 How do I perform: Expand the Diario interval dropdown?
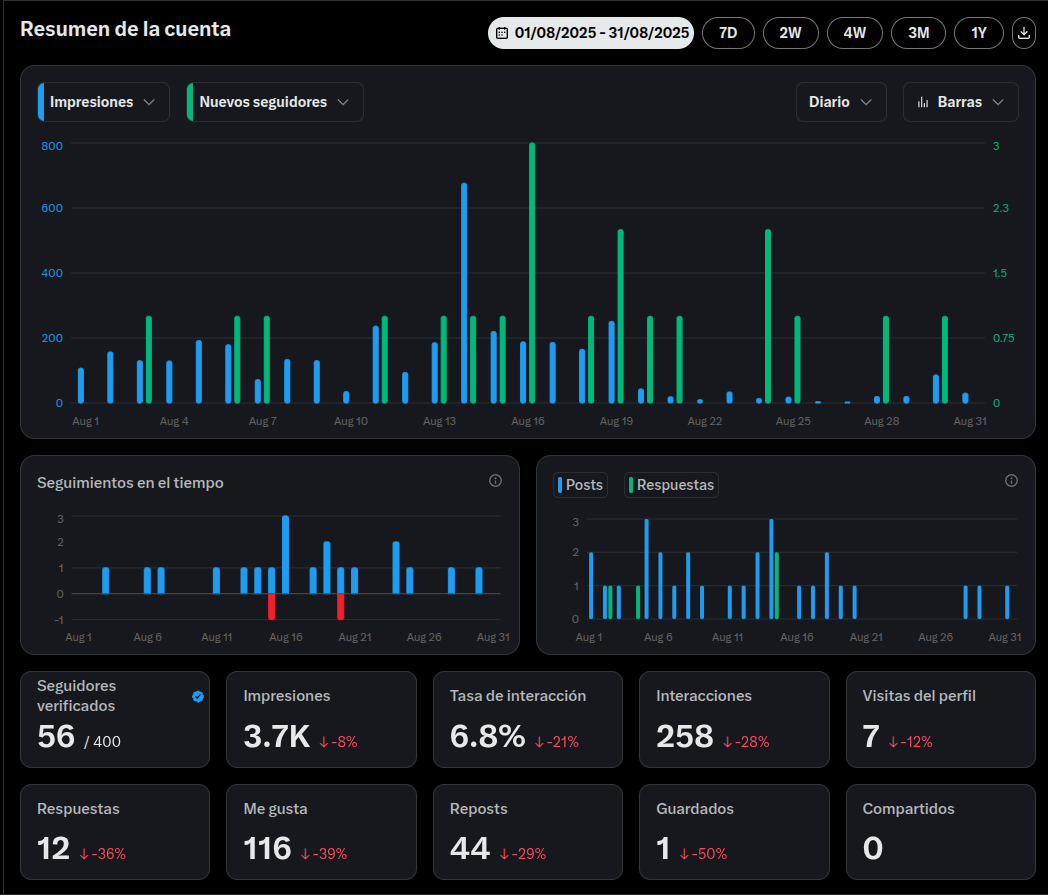841,102
